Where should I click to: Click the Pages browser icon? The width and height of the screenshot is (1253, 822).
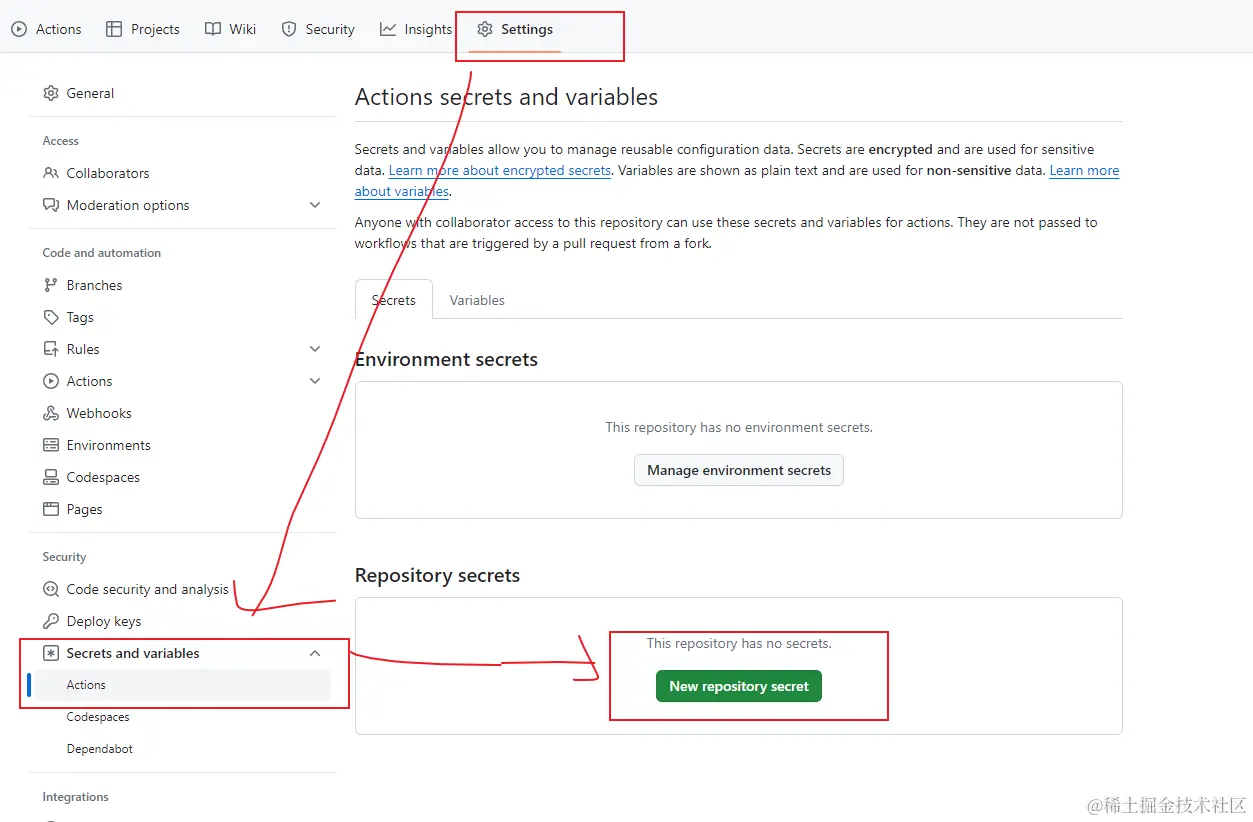click(x=51, y=509)
